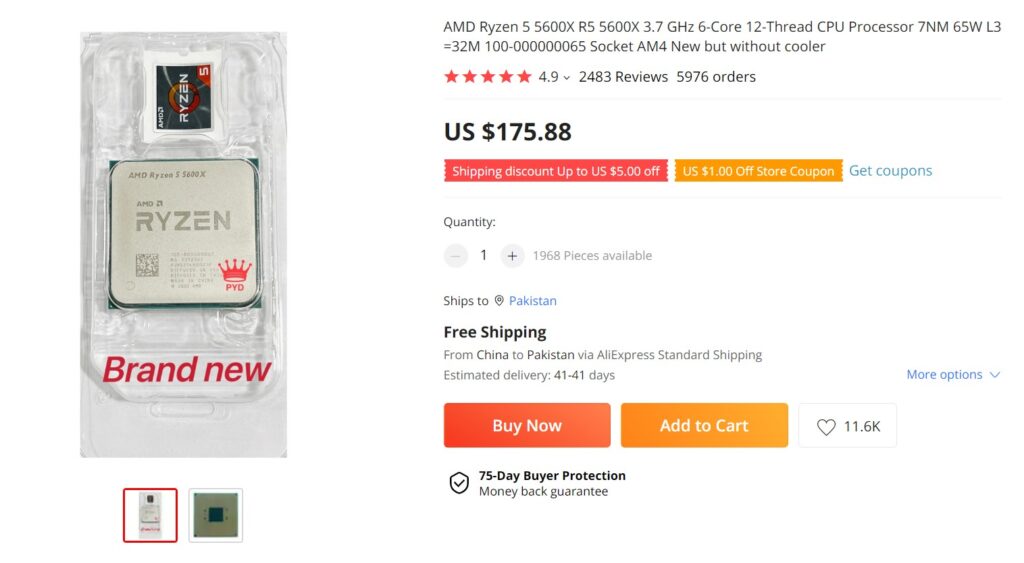Select the second CPU underside thumbnail
The image size is (1024, 563).
(x=216, y=515)
